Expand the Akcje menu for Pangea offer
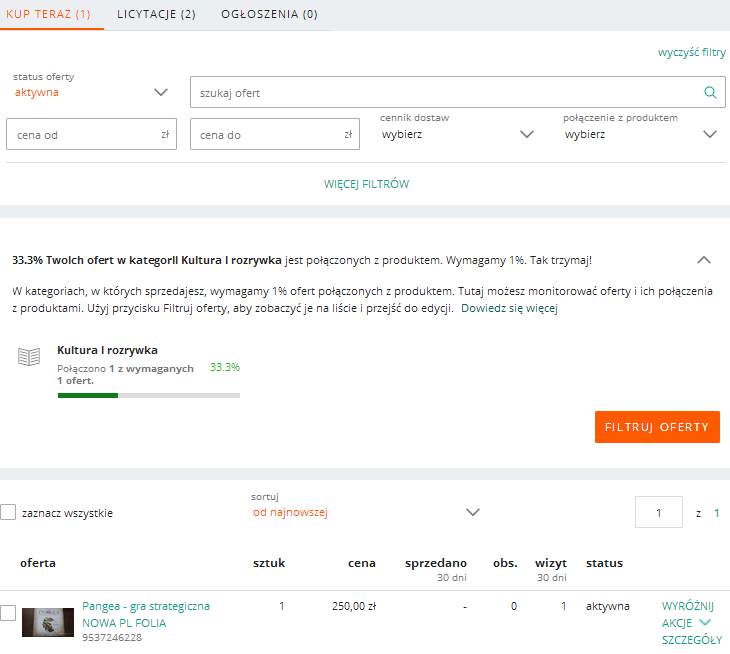730x654 pixels. click(x=686, y=622)
